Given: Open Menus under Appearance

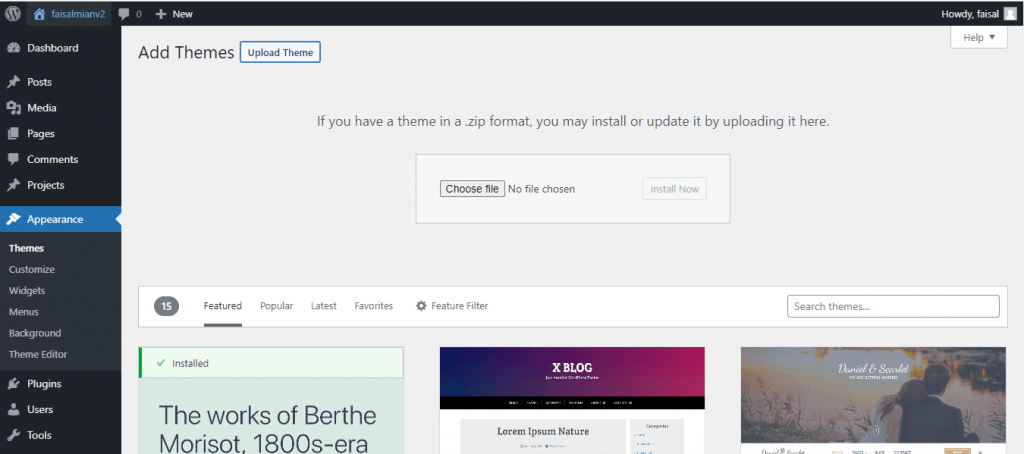Looking at the screenshot, I should tap(24, 312).
